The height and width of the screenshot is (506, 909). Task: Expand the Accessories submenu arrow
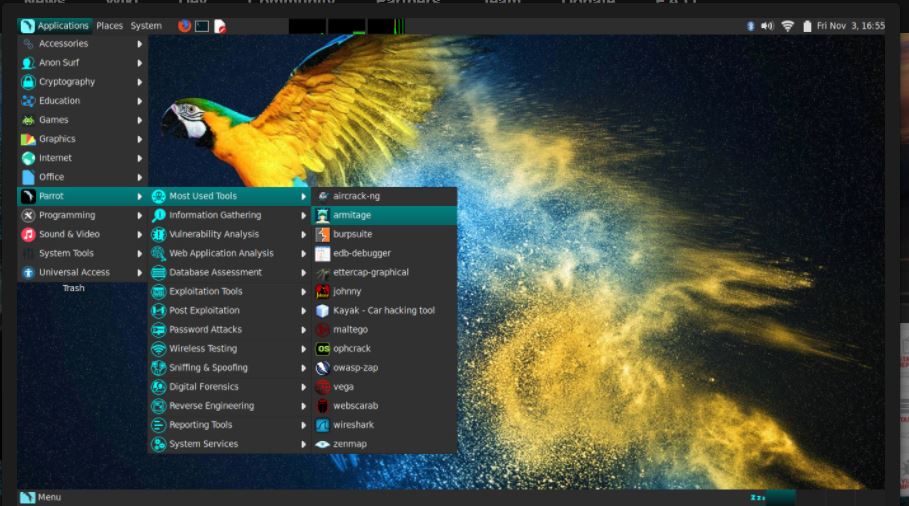[x=140, y=44]
